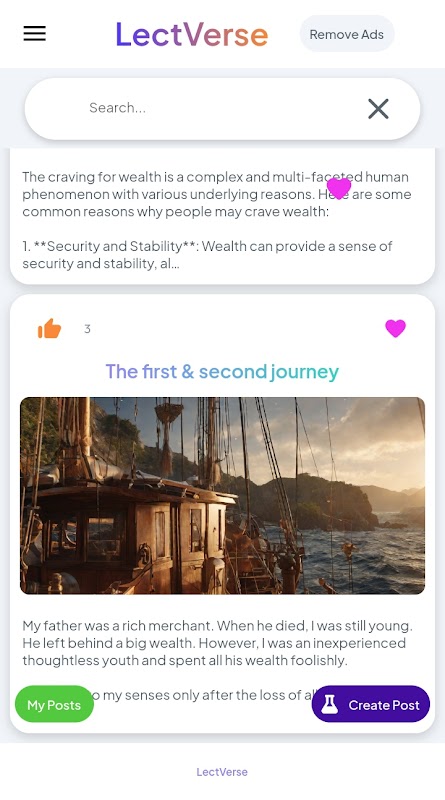This screenshot has width=445, height=800.
Task: Toggle favorite heart on journey post
Action: coord(395,328)
